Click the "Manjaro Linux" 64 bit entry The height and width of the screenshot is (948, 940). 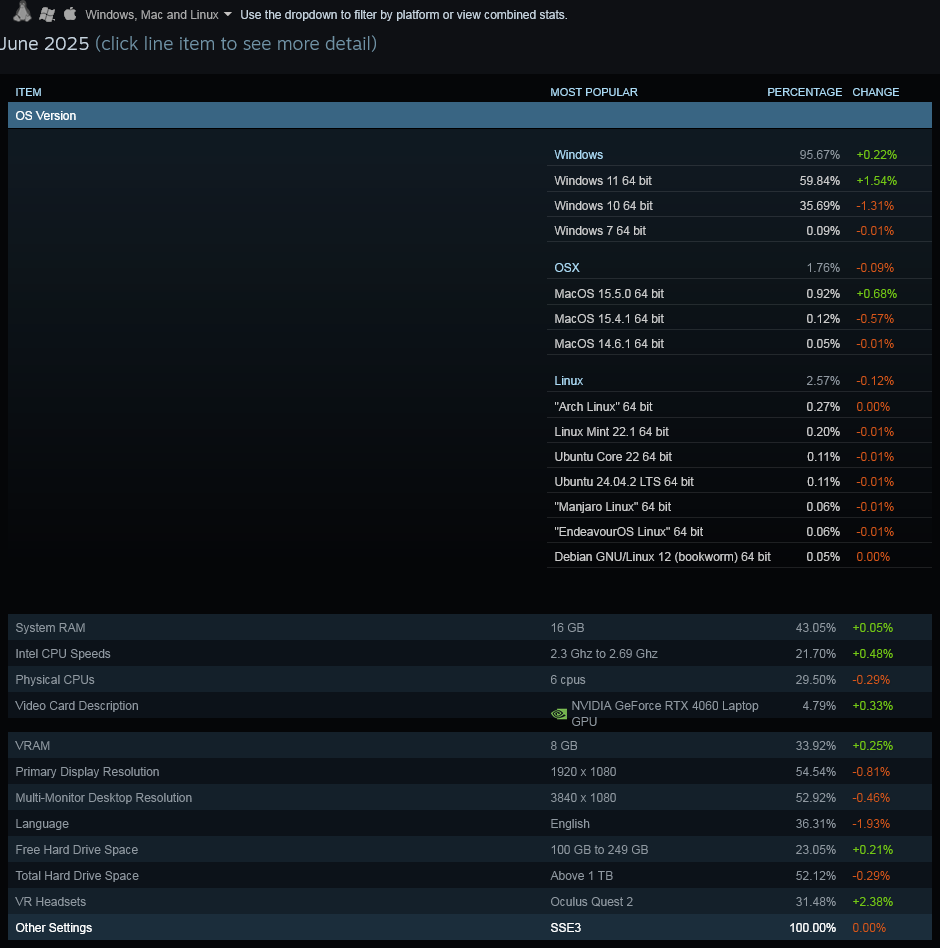pos(612,507)
